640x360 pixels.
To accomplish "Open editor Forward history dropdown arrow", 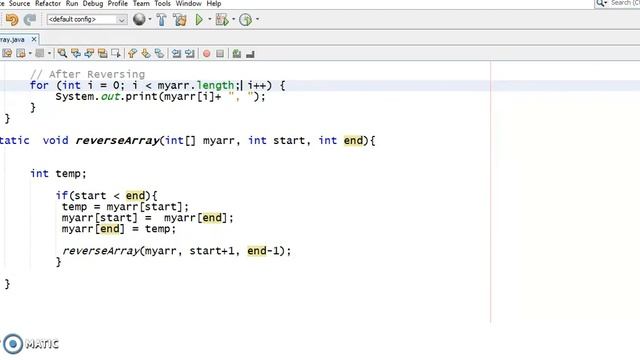I will coord(49,53).
